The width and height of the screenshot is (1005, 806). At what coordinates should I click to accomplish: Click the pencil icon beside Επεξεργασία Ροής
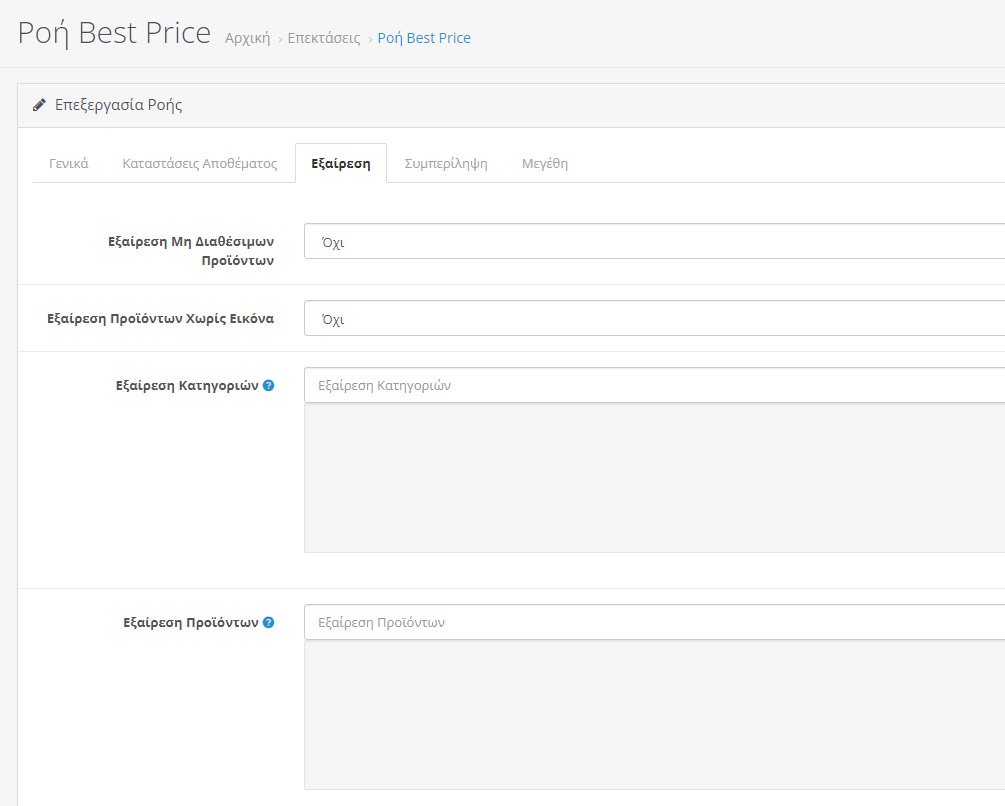click(x=39, y=104)
